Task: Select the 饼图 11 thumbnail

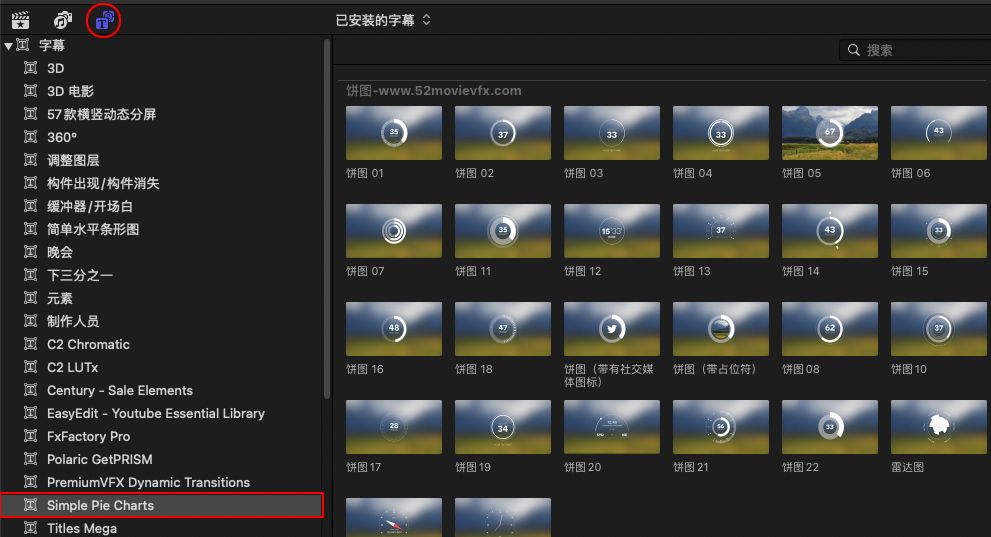Action: tap(502, 231)
